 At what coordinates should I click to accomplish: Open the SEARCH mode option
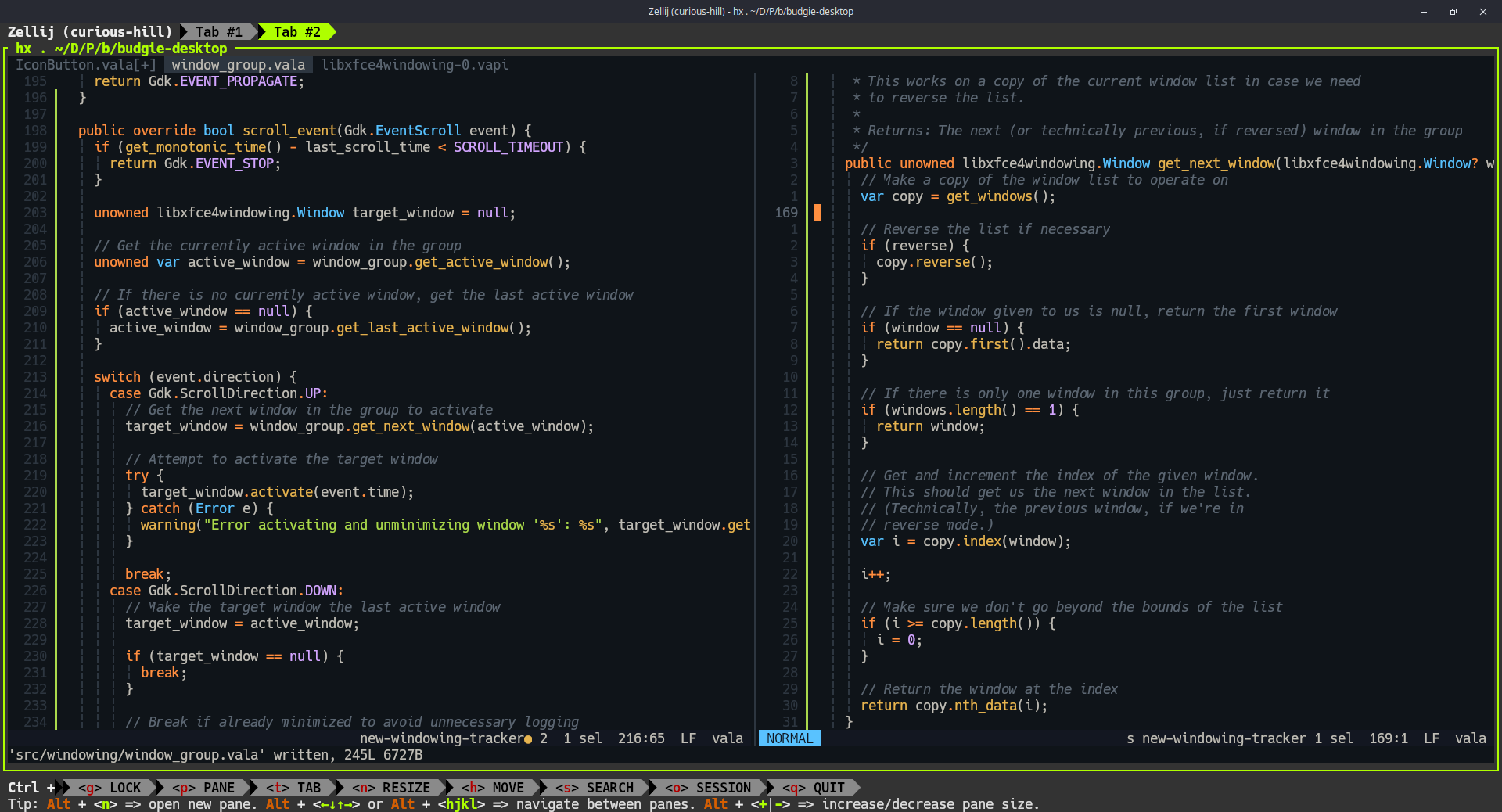[x=595, y=788]
